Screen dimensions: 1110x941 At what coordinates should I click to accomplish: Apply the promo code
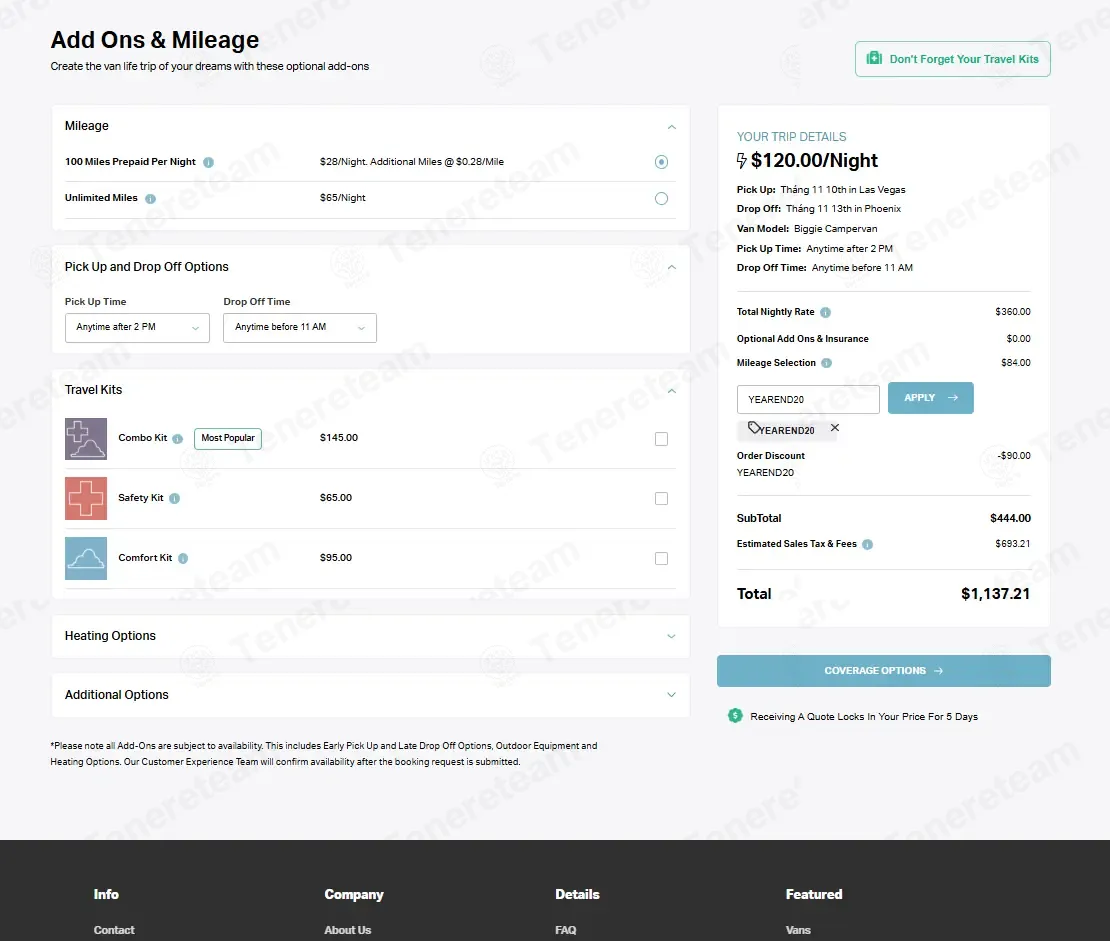[930, 398]
